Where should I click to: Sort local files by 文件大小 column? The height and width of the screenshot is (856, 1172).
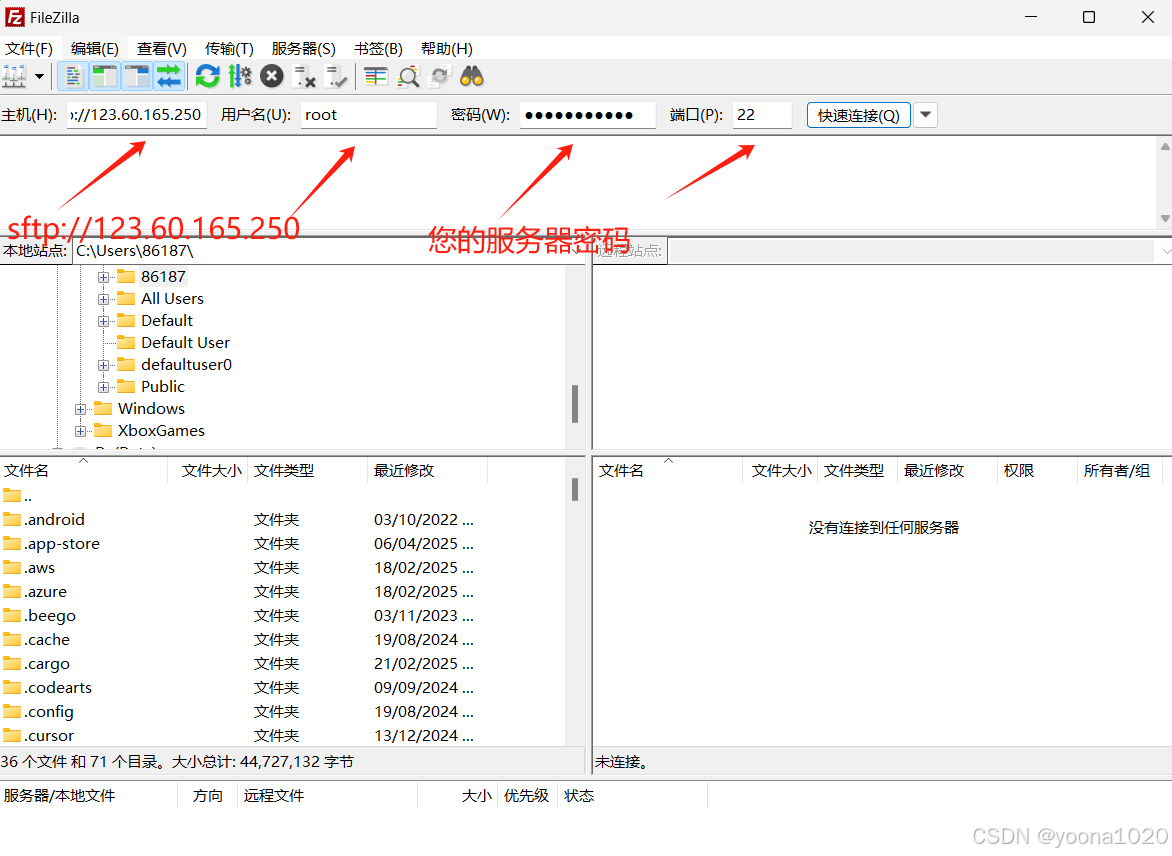pyautogui.click(x=208, y=470)
